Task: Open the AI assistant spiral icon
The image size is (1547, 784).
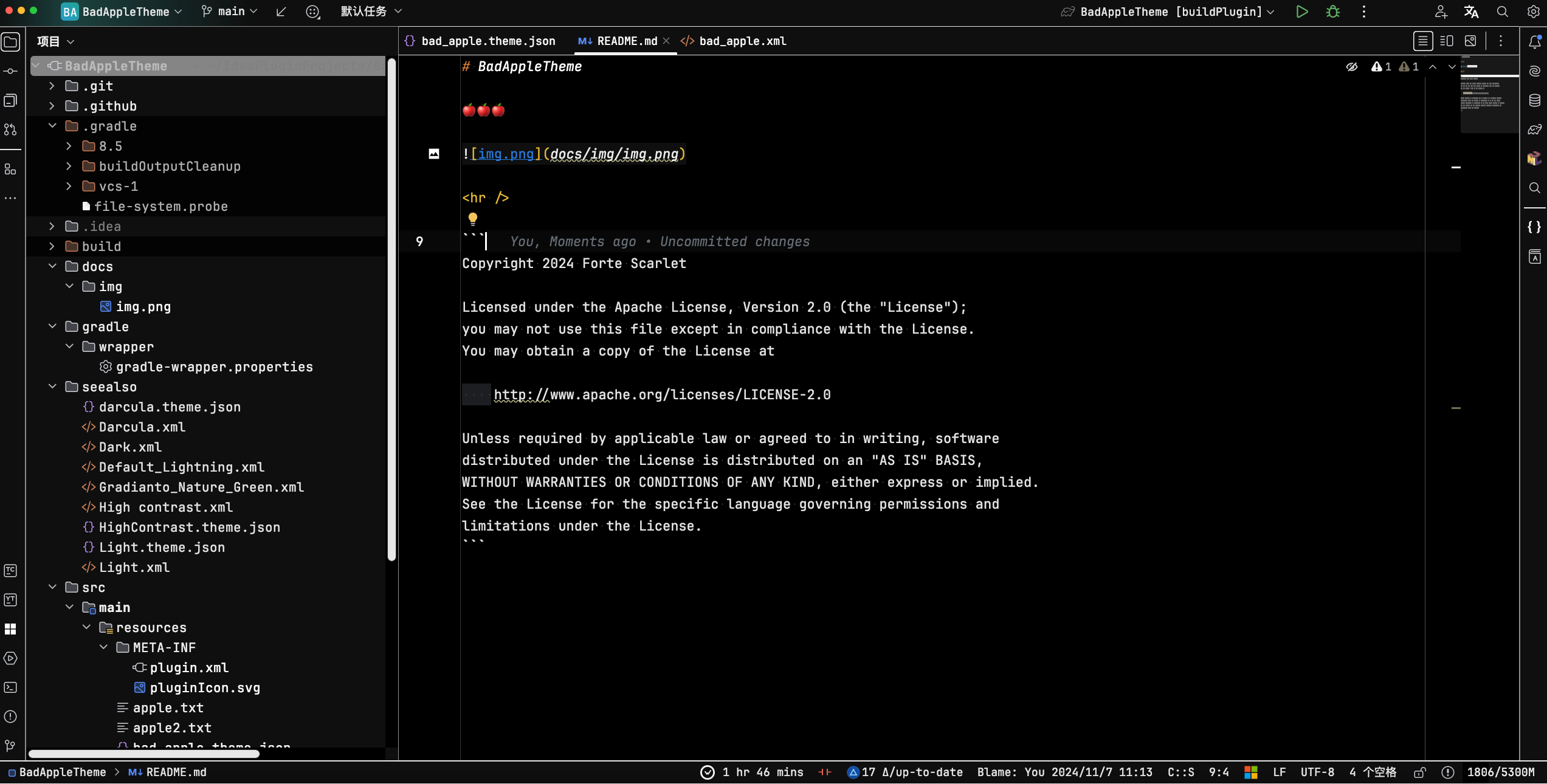Action: click(1535, 71)
